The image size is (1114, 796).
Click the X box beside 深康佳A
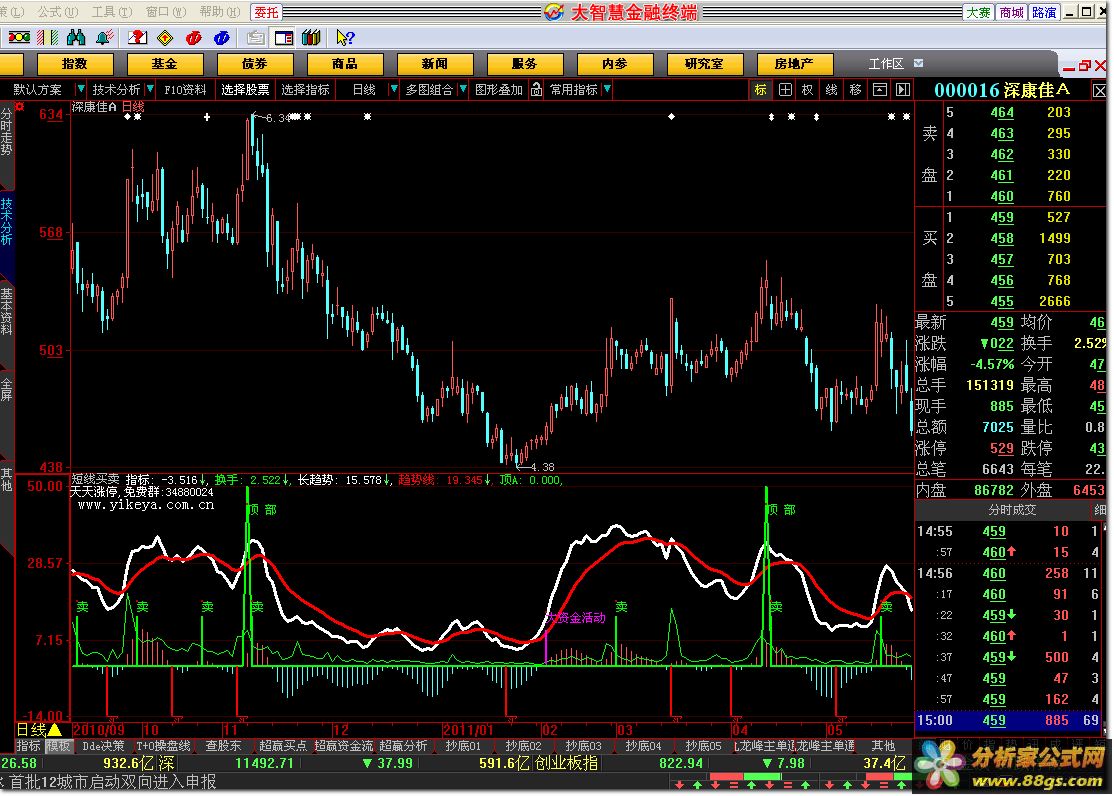(1099, 91)
